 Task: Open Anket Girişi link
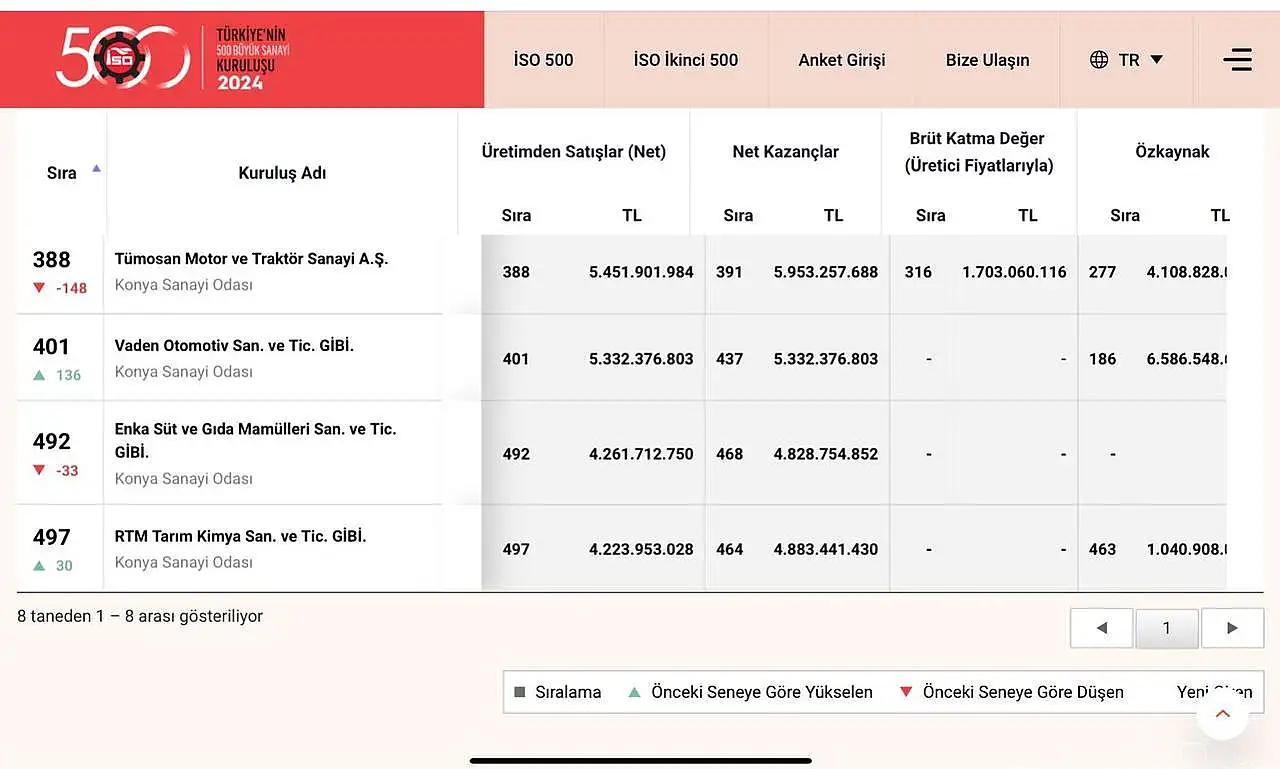coord(842,60)
